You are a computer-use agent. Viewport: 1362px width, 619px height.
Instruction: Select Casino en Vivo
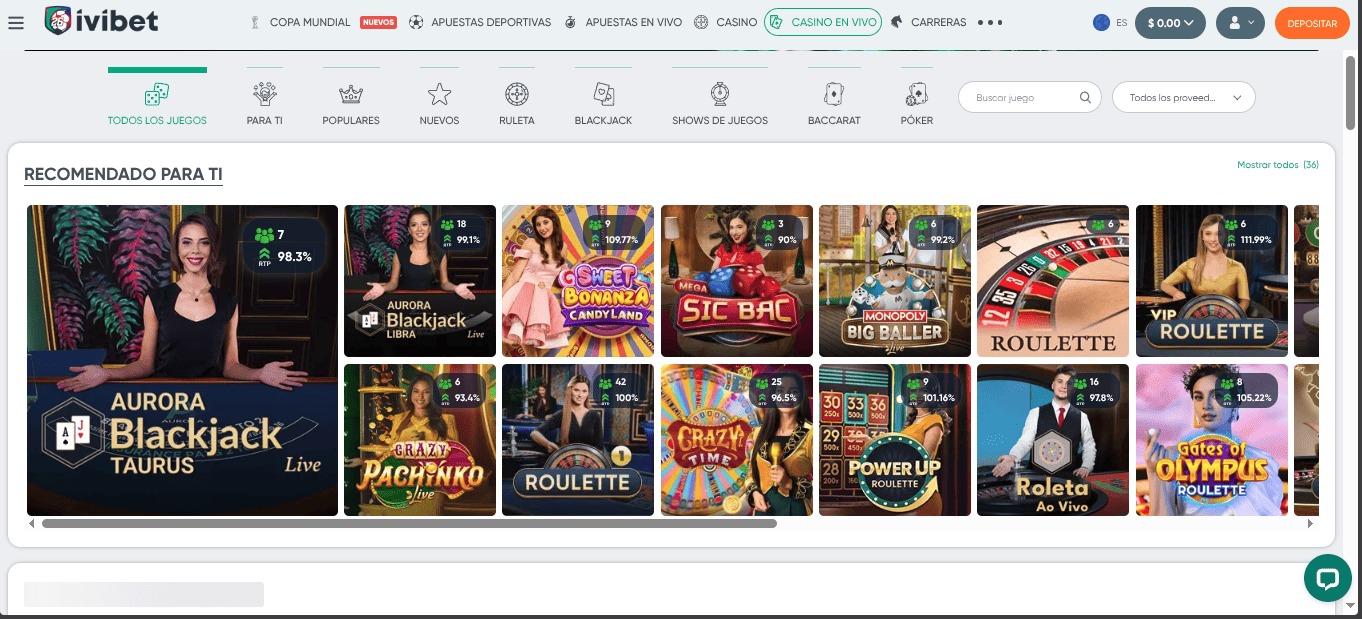(822, 22)
